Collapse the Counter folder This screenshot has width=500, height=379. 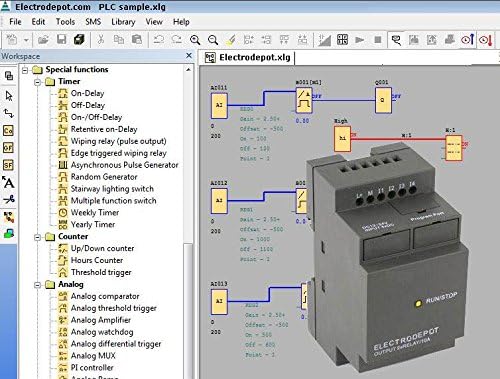[38, 237]
